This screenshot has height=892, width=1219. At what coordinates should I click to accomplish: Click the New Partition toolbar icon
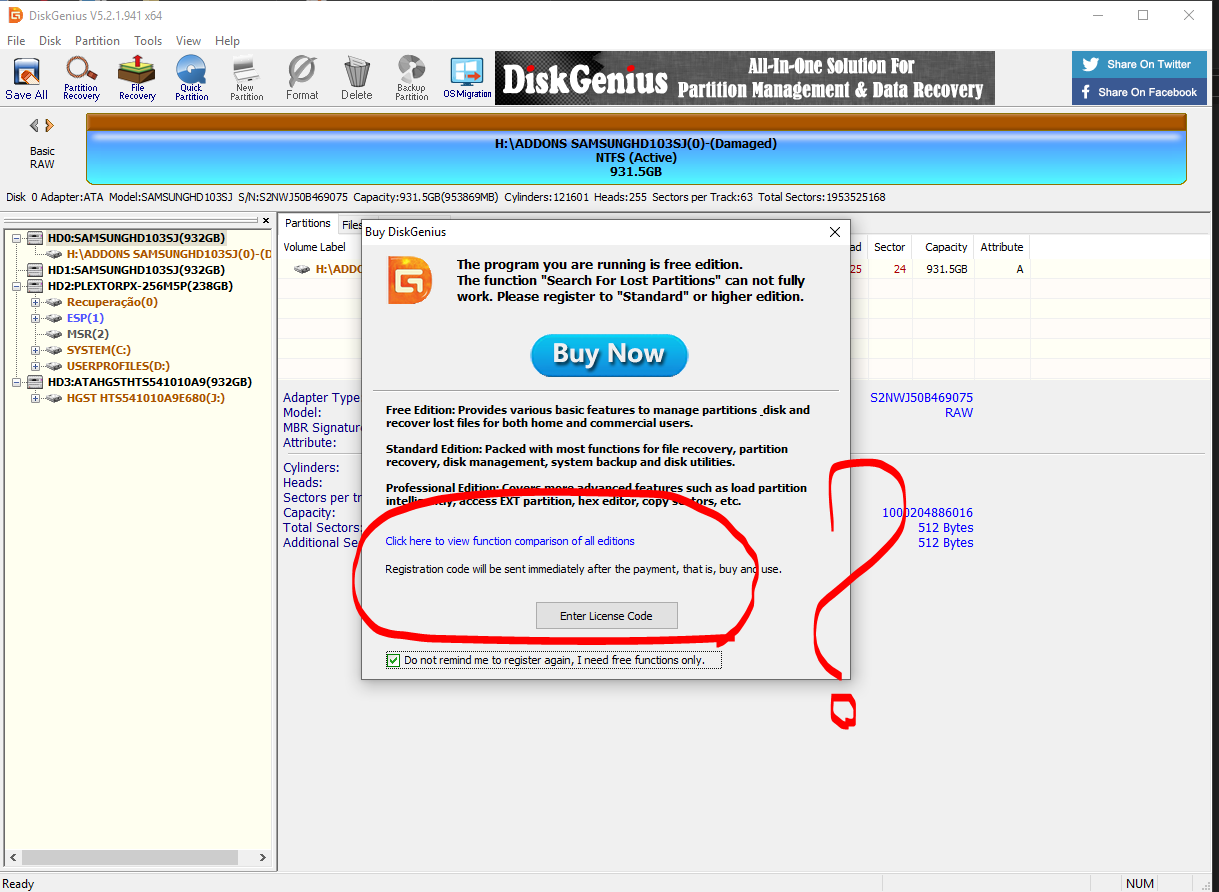246,79
